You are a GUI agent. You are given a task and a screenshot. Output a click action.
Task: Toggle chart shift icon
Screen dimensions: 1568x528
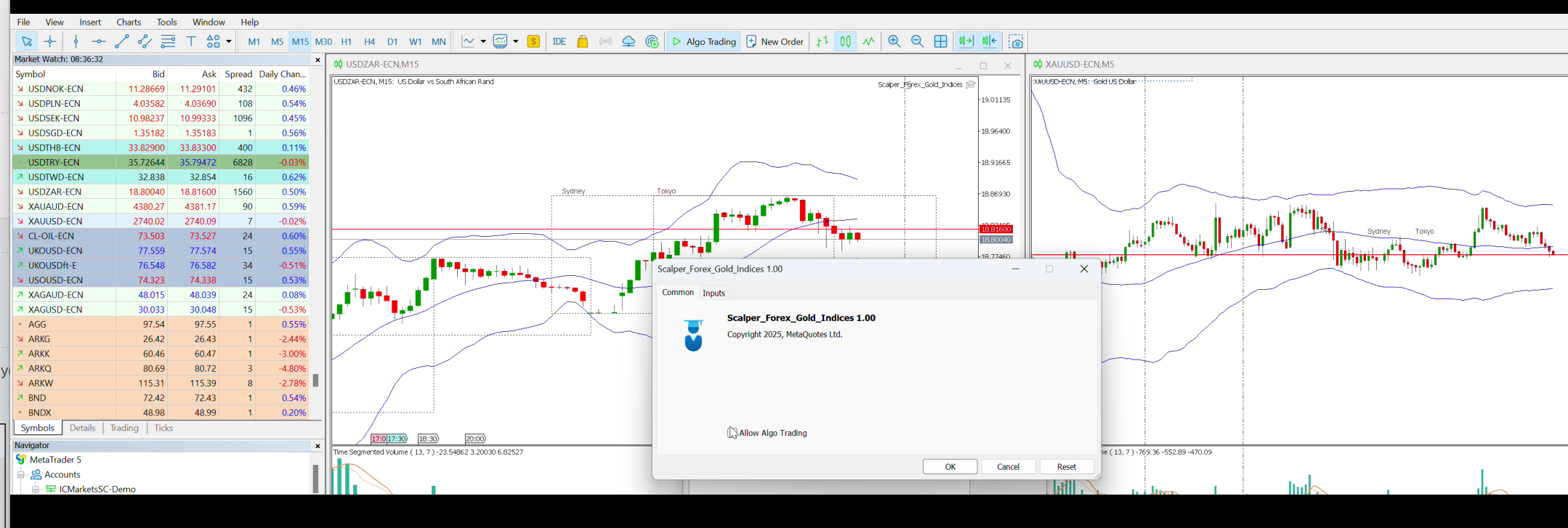(x=990, y=41)
